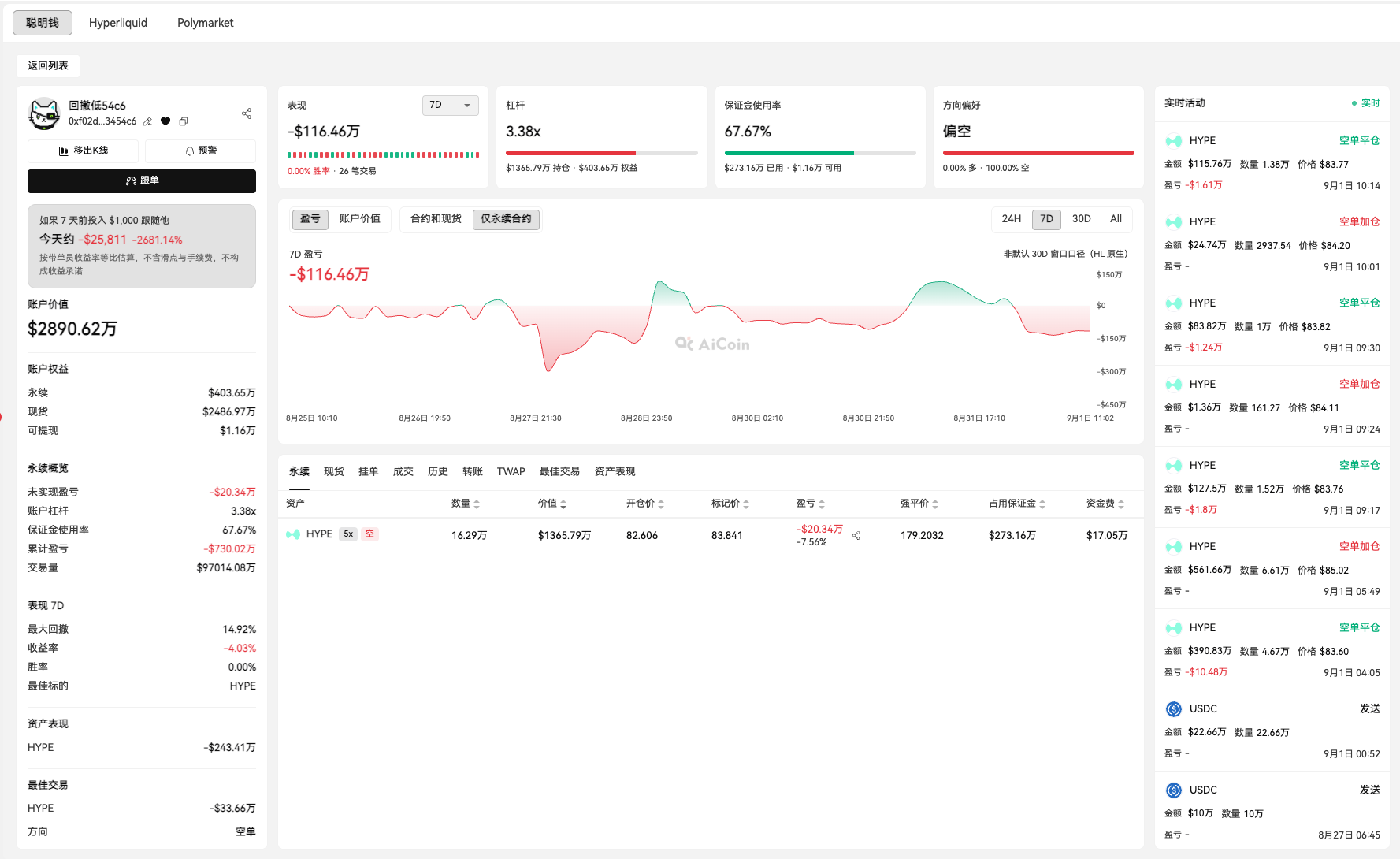Click the account value $2890.62万
Viewport: 1400px width, 859px height.
point(72,329)
